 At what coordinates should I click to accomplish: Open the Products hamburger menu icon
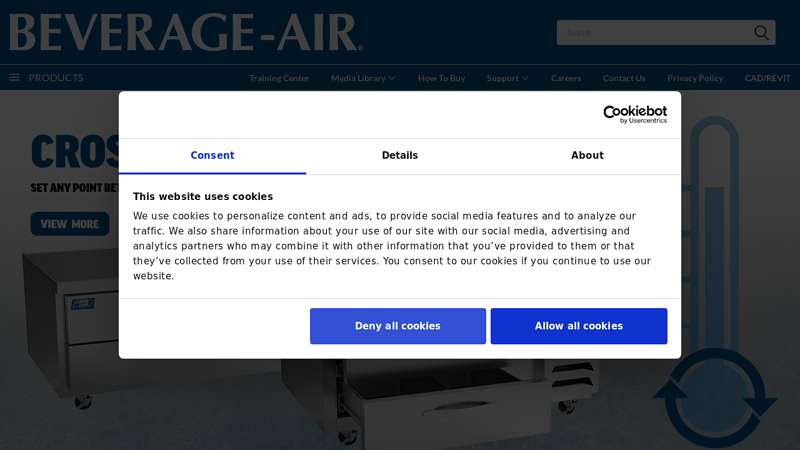(14, 78)
